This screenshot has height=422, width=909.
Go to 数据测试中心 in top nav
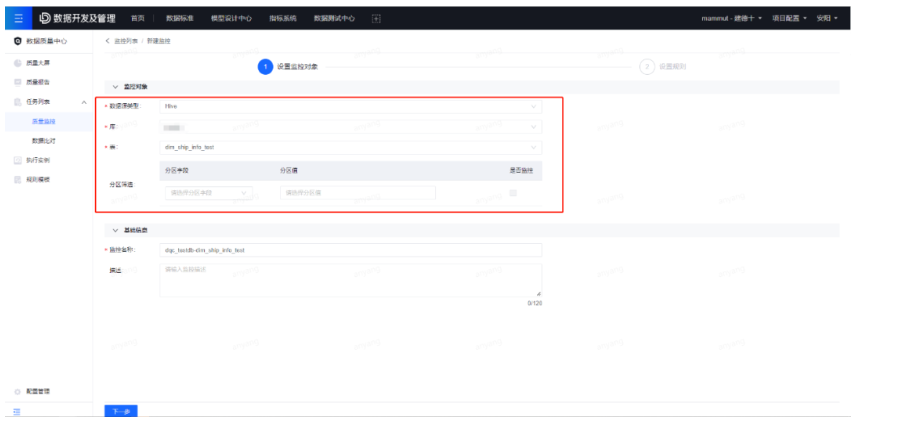click(334, 19)
